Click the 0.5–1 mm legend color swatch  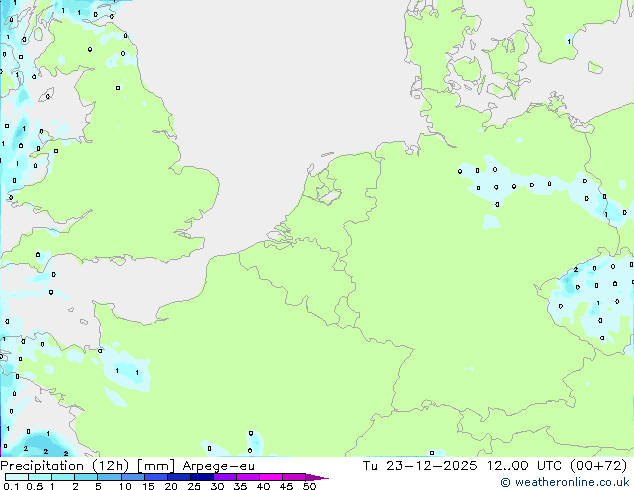pos(40,477)
